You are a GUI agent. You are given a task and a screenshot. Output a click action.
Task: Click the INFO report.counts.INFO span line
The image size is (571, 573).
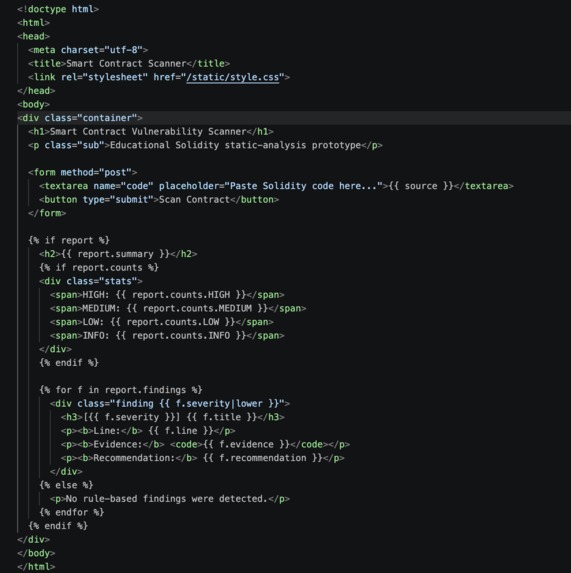coord(167,335)
